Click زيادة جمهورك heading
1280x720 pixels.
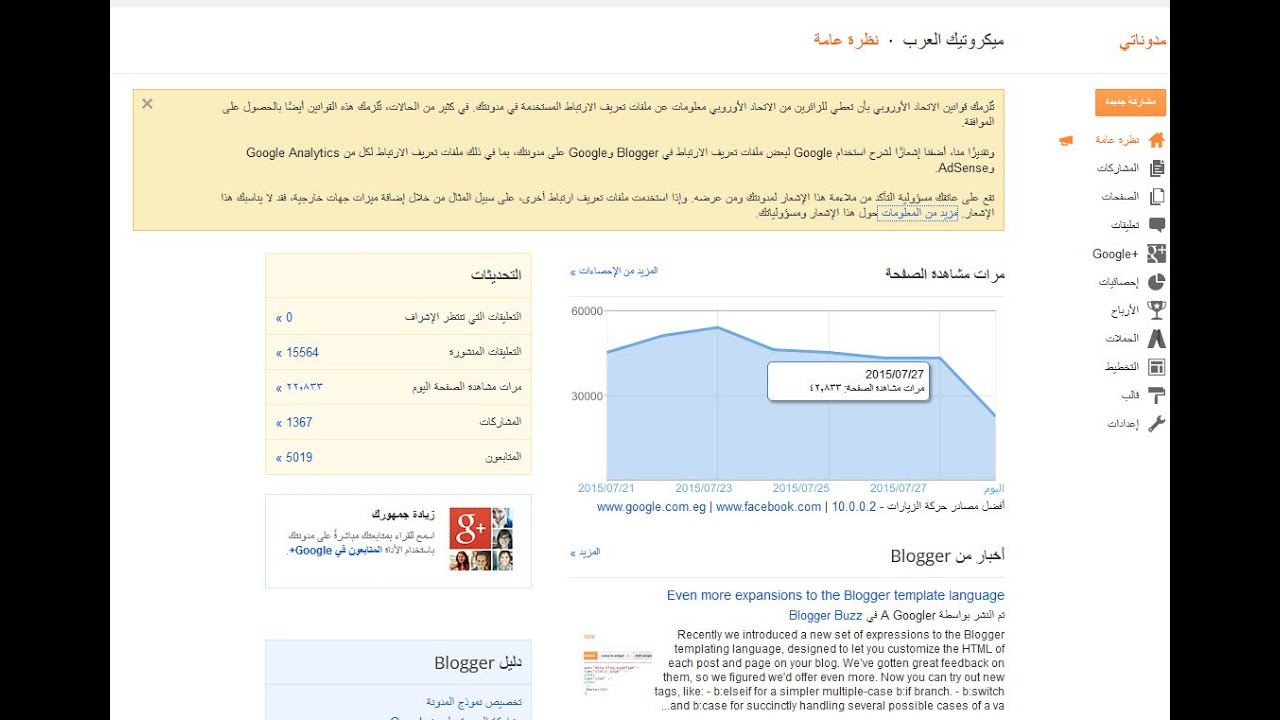pyautogui.click(x=403, y=514)
